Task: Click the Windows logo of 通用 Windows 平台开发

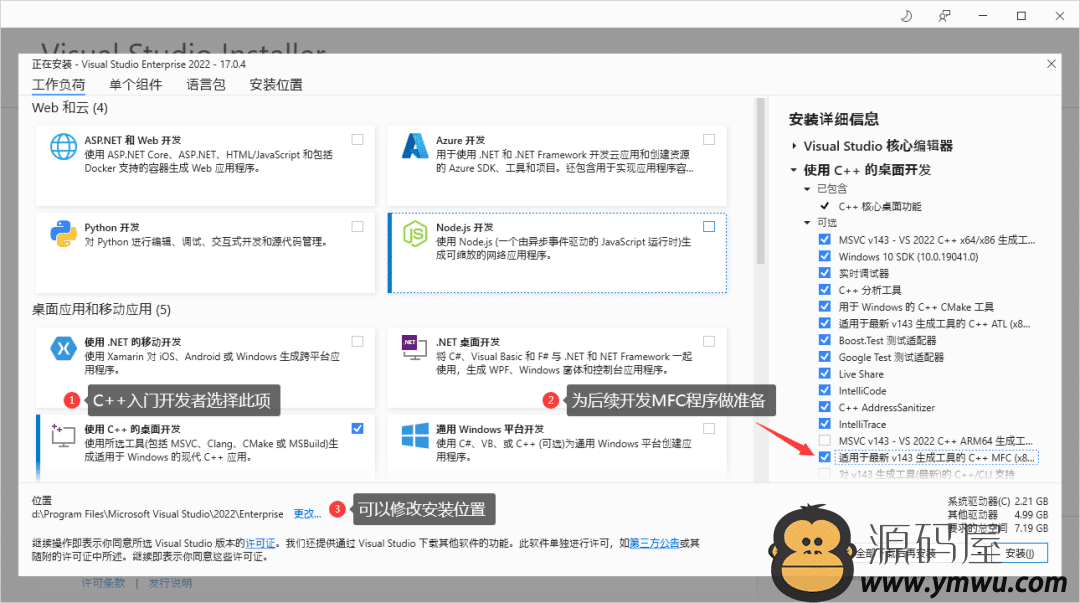Action: (415, 436)
